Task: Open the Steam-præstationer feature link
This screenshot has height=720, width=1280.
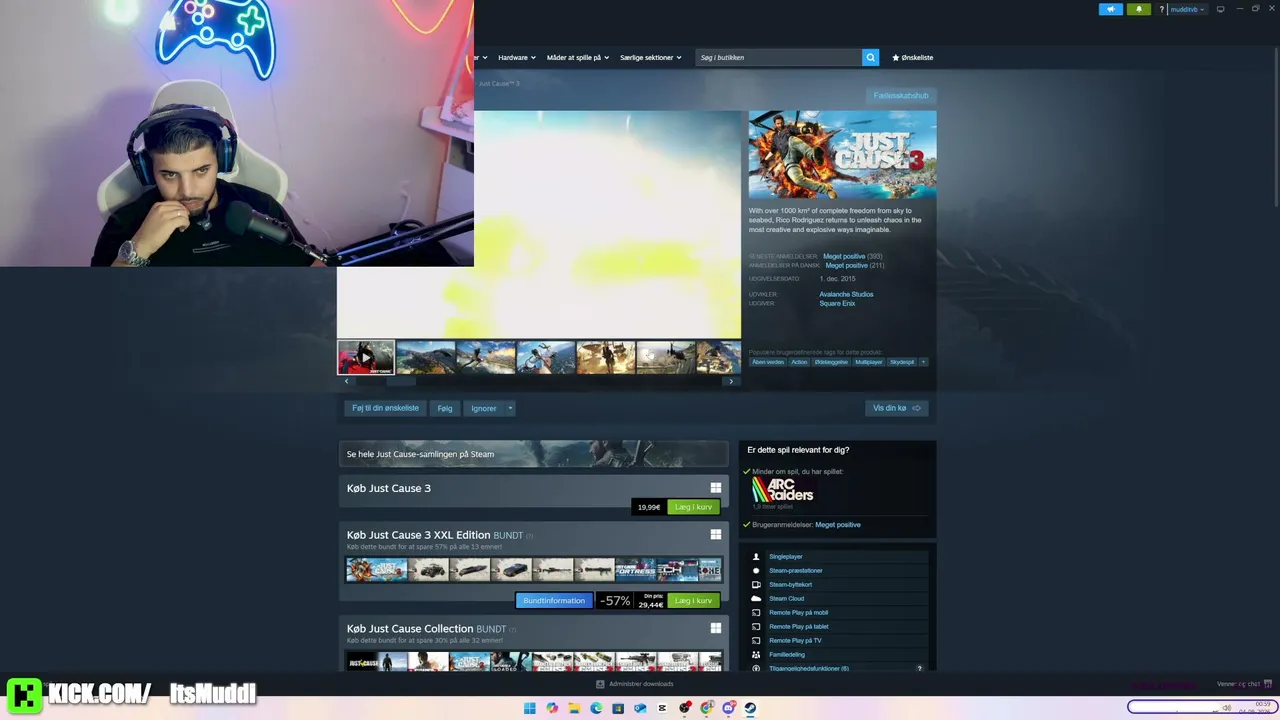Action: [x=796, y=571]
